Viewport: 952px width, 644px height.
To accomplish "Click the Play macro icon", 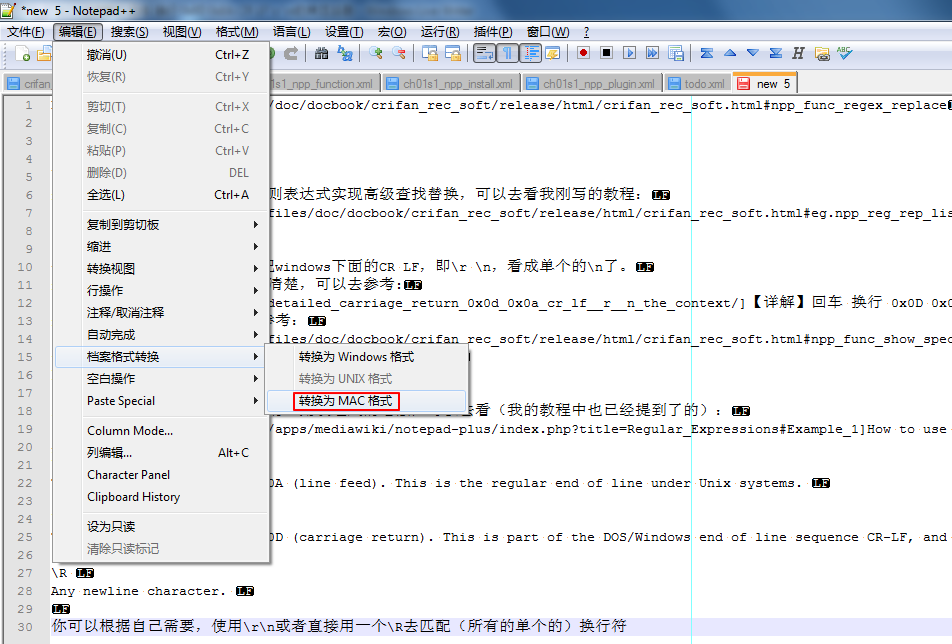I will pyautogui.click(x=630, y=53).
